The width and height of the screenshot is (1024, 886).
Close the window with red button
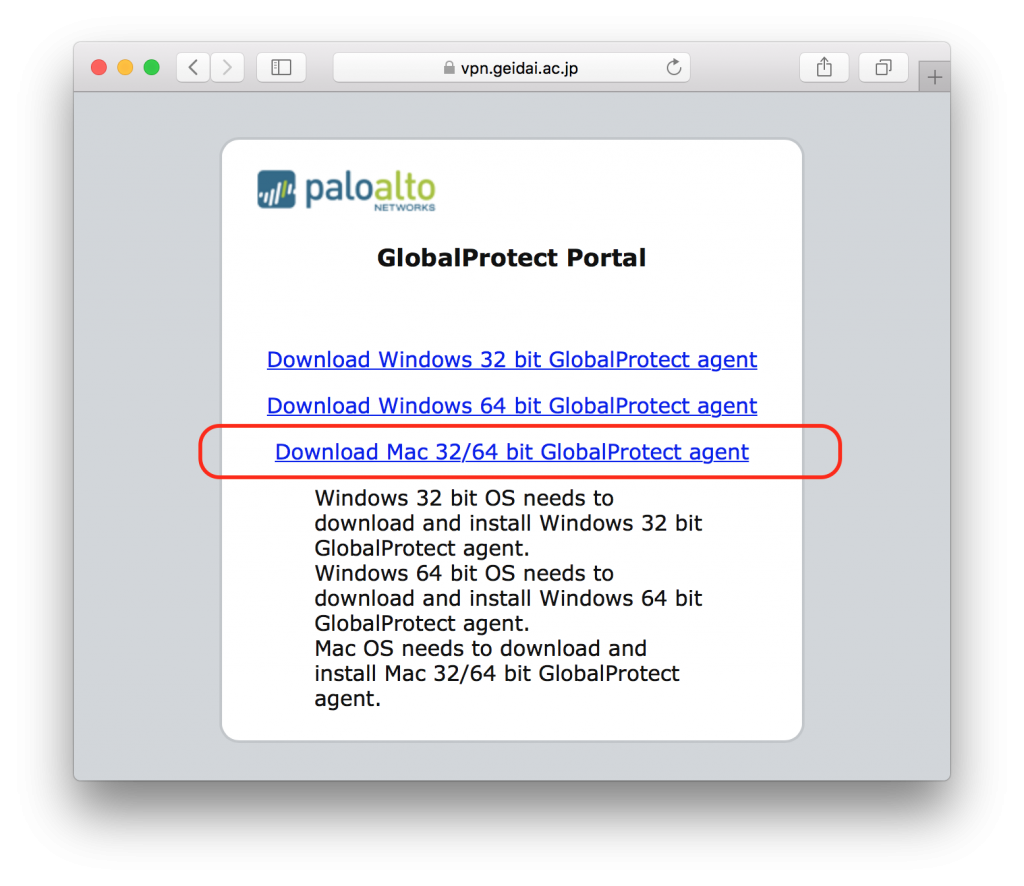pos(99,67)
